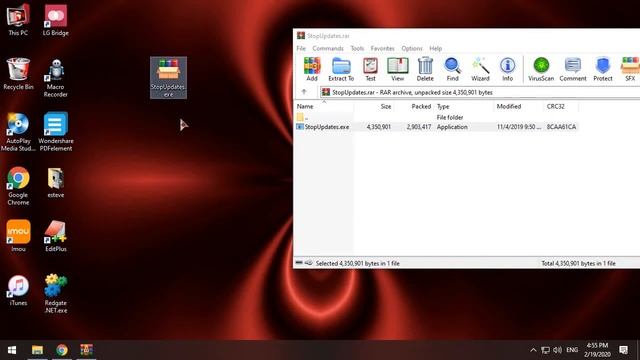Click the key icon in WinRAR status bar
The image size is (640, 360).
point(309,263)
